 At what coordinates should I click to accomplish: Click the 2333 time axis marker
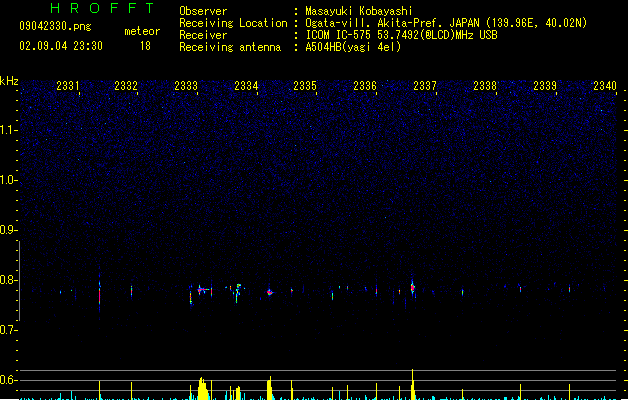(186, 86)
